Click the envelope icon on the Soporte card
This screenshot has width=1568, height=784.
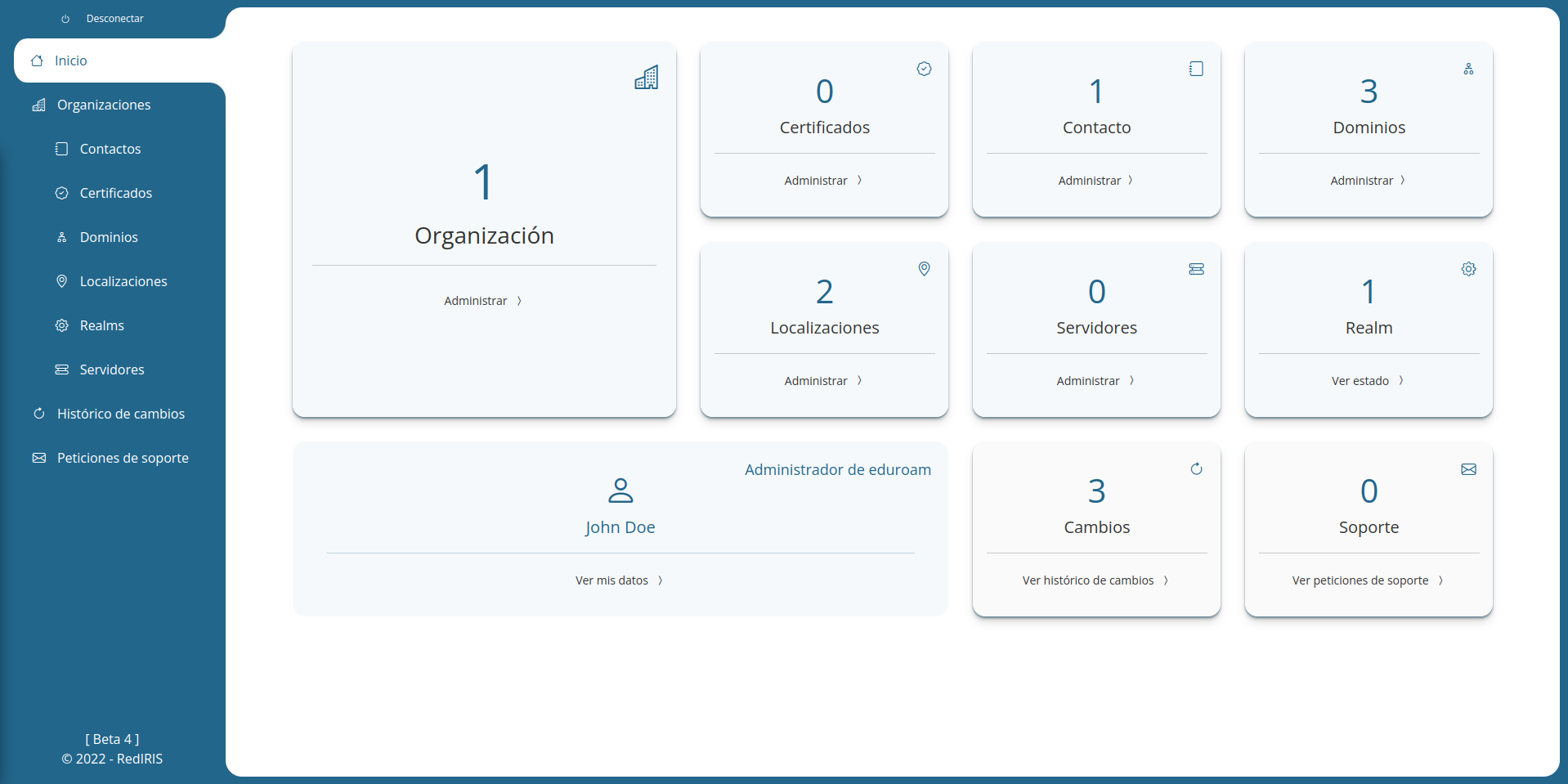pos(1468,469)
